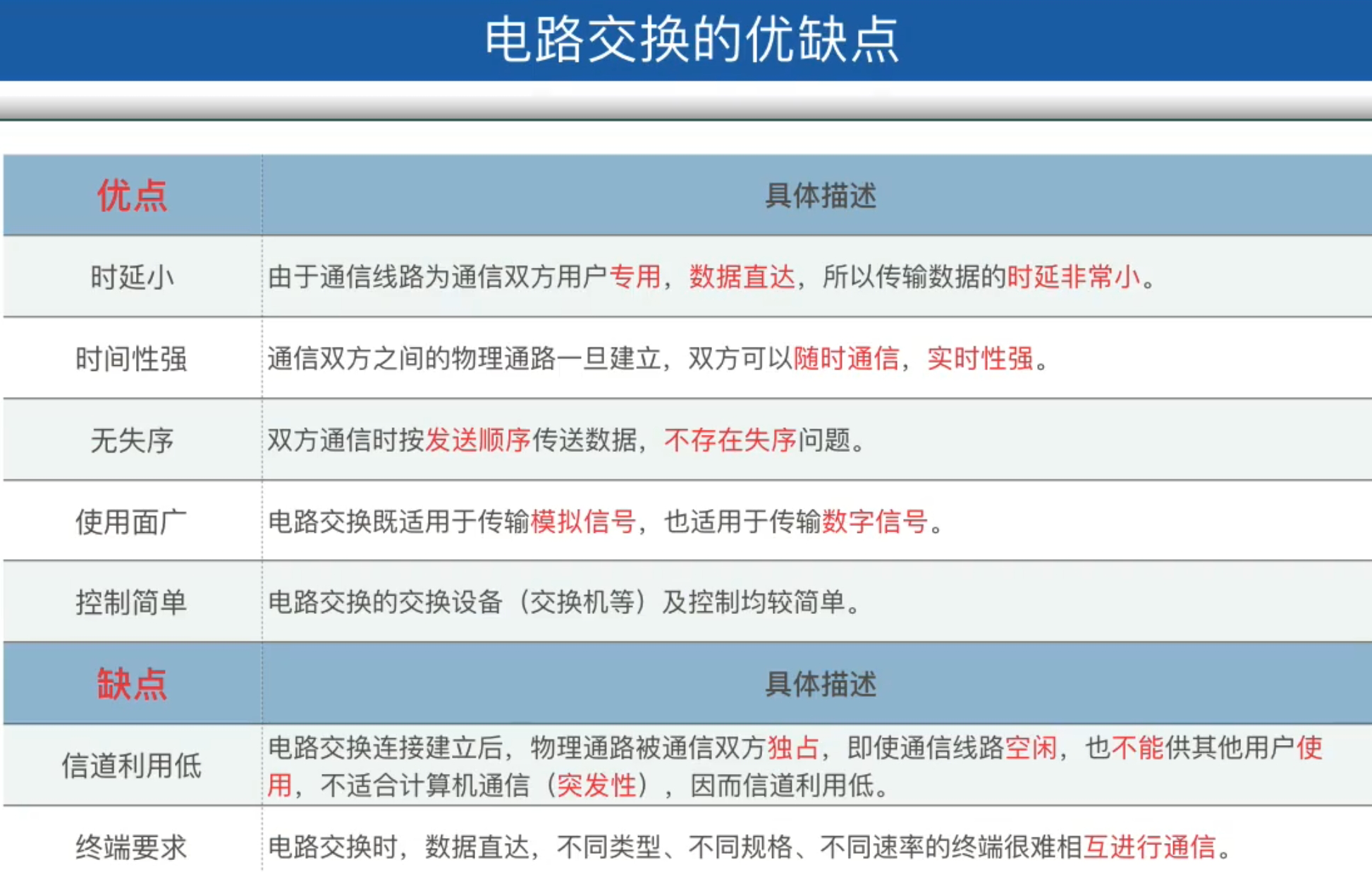Click the second 具体描述 column header
This screenshot has width=1372, height=872.
[820, 684]
